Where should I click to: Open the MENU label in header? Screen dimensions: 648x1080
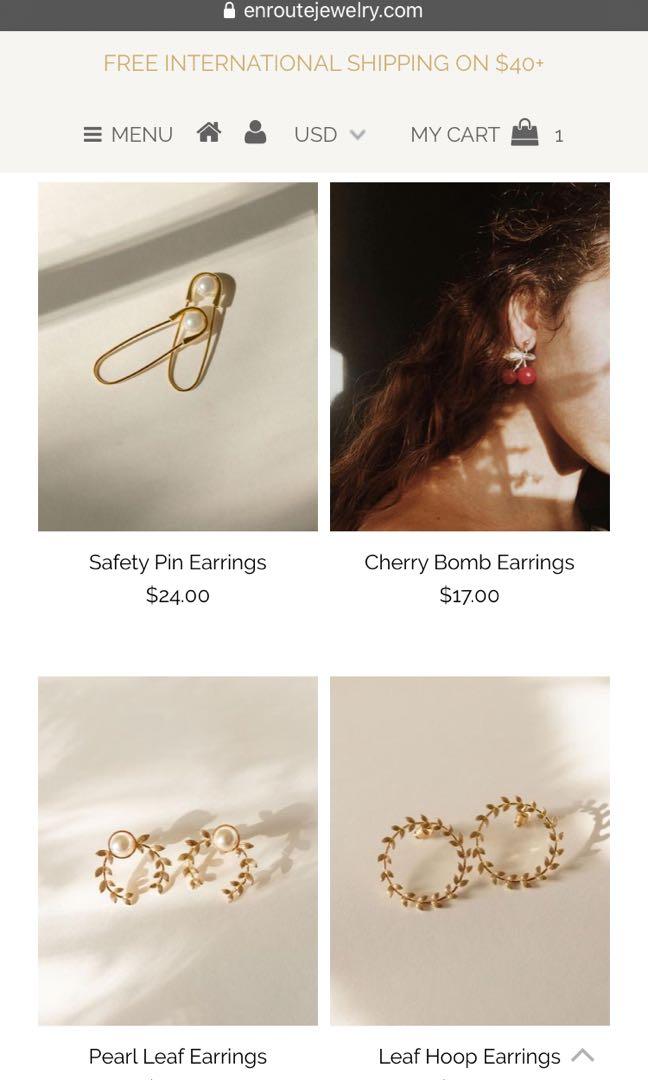[x=142, y=134]
